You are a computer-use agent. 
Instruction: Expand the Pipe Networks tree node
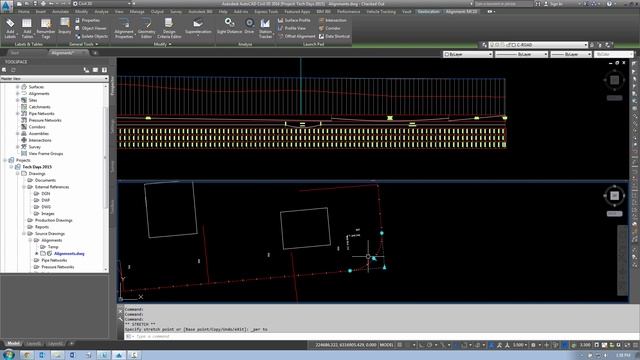(x=18, y=113)
